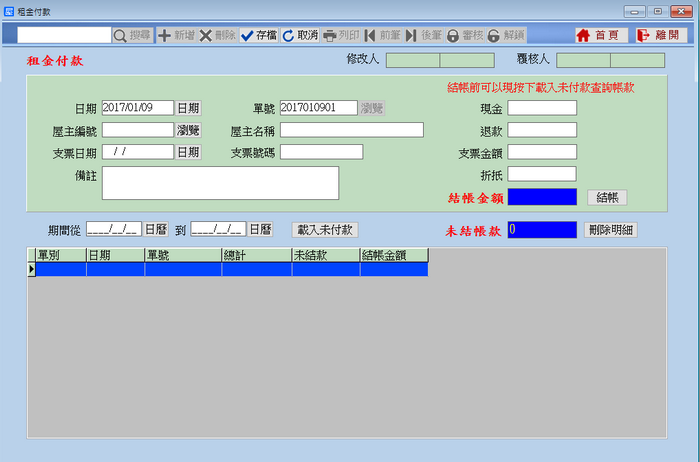Click the 載入未付款 load button
Viewport: 700px width, 462px height.
tap(325, 230)
